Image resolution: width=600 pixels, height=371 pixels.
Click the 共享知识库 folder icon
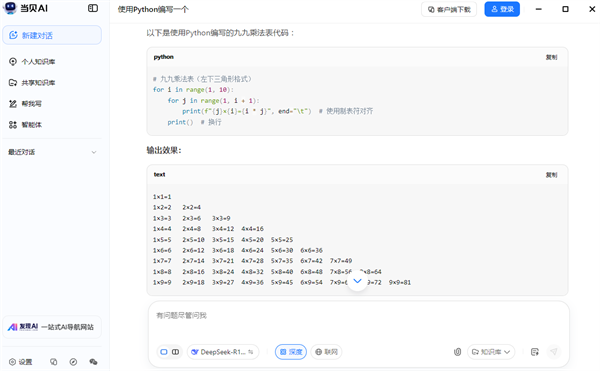click(x=13, y=83)
